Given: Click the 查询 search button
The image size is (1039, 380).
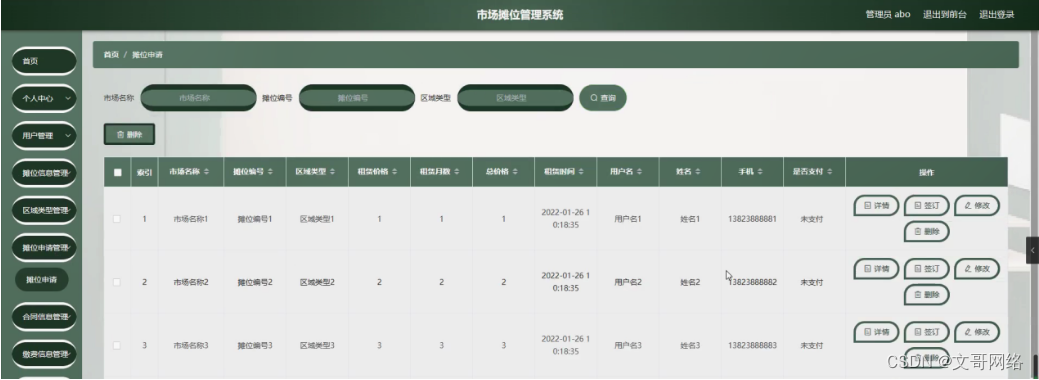Looking at the screenshot, I should tap(602, 97).
